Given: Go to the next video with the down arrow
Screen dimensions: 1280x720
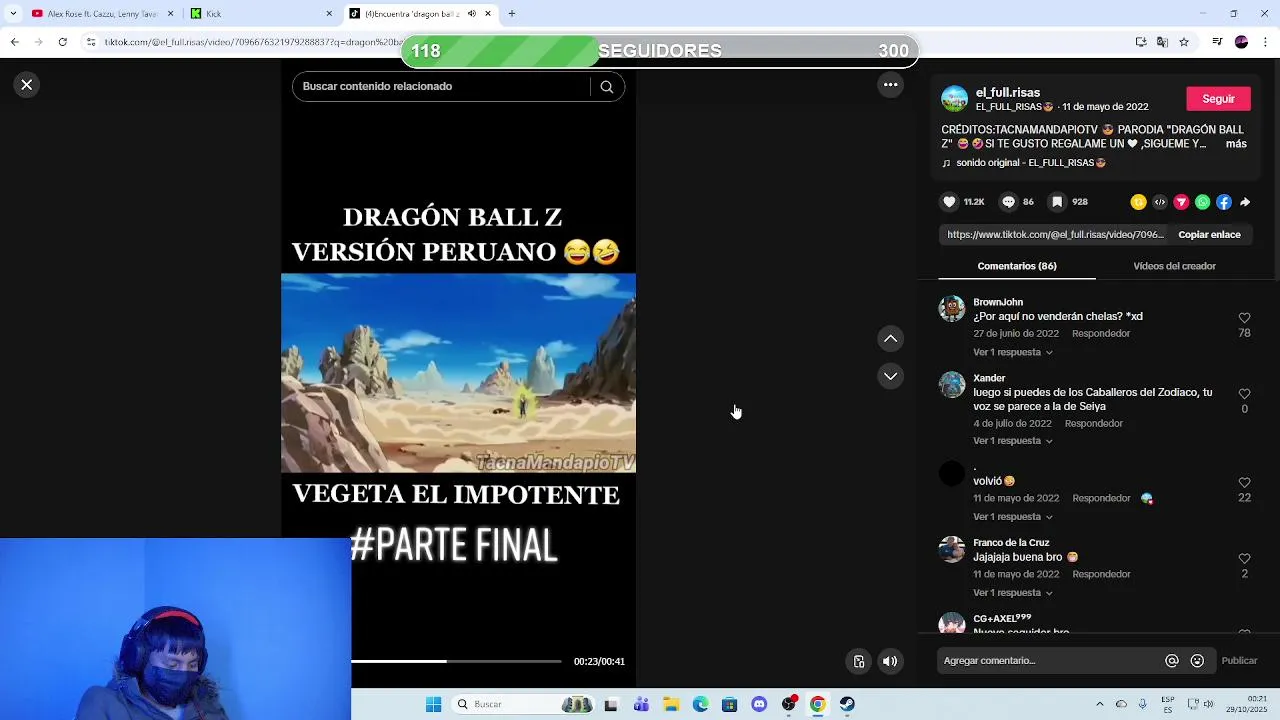Looking at the screenshot, I should point(890,376).
